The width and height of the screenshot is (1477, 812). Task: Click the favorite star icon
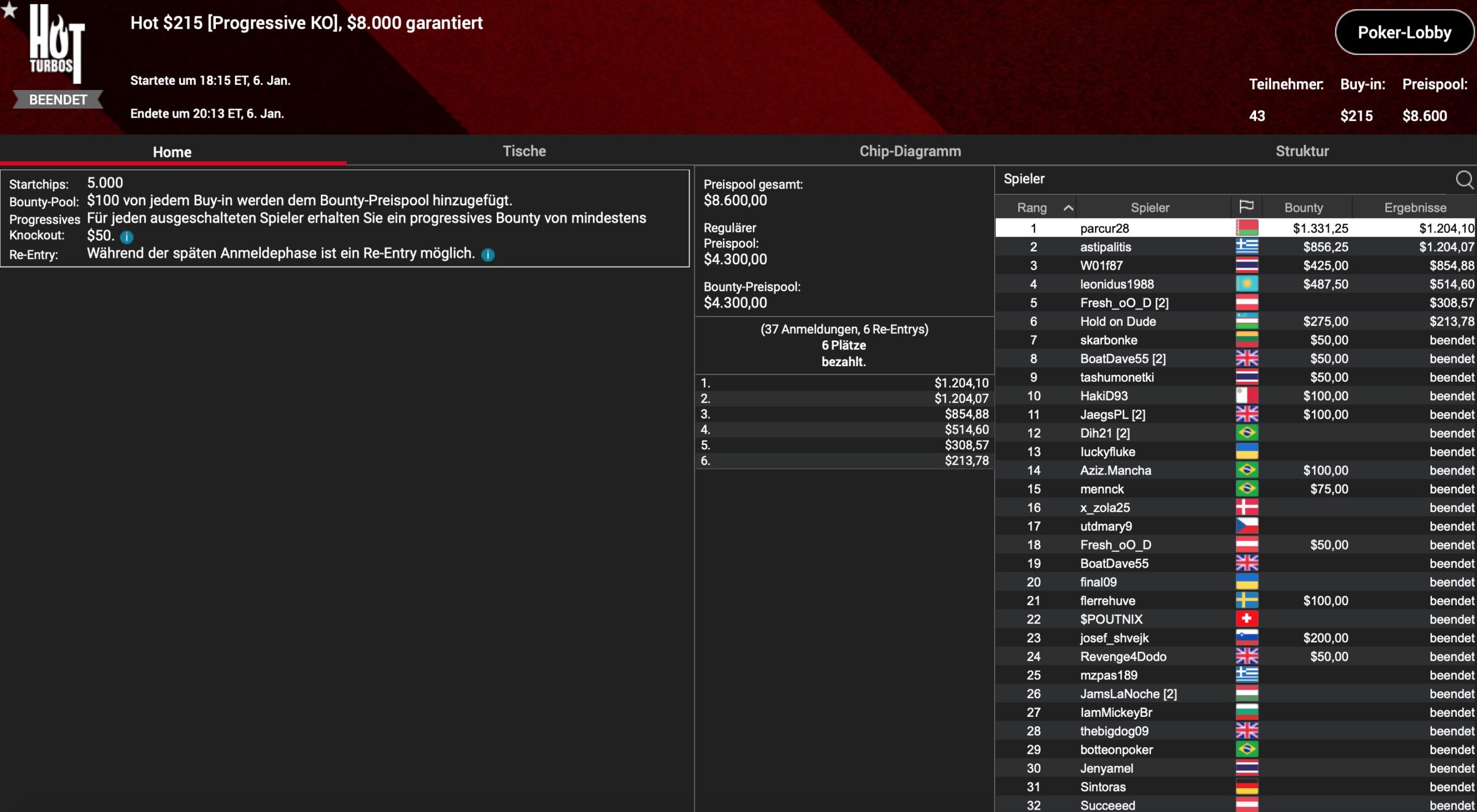pos(9,10)
